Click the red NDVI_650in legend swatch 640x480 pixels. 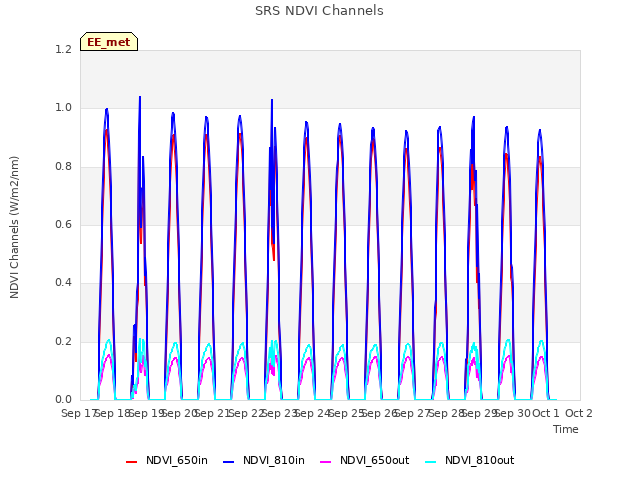click(x=131, y=462)
